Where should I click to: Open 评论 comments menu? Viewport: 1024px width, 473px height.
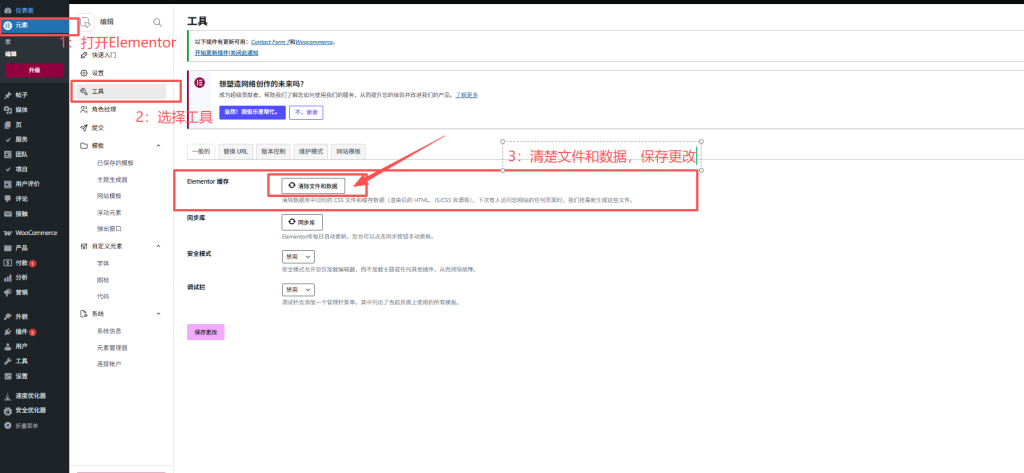pos(22,199)
